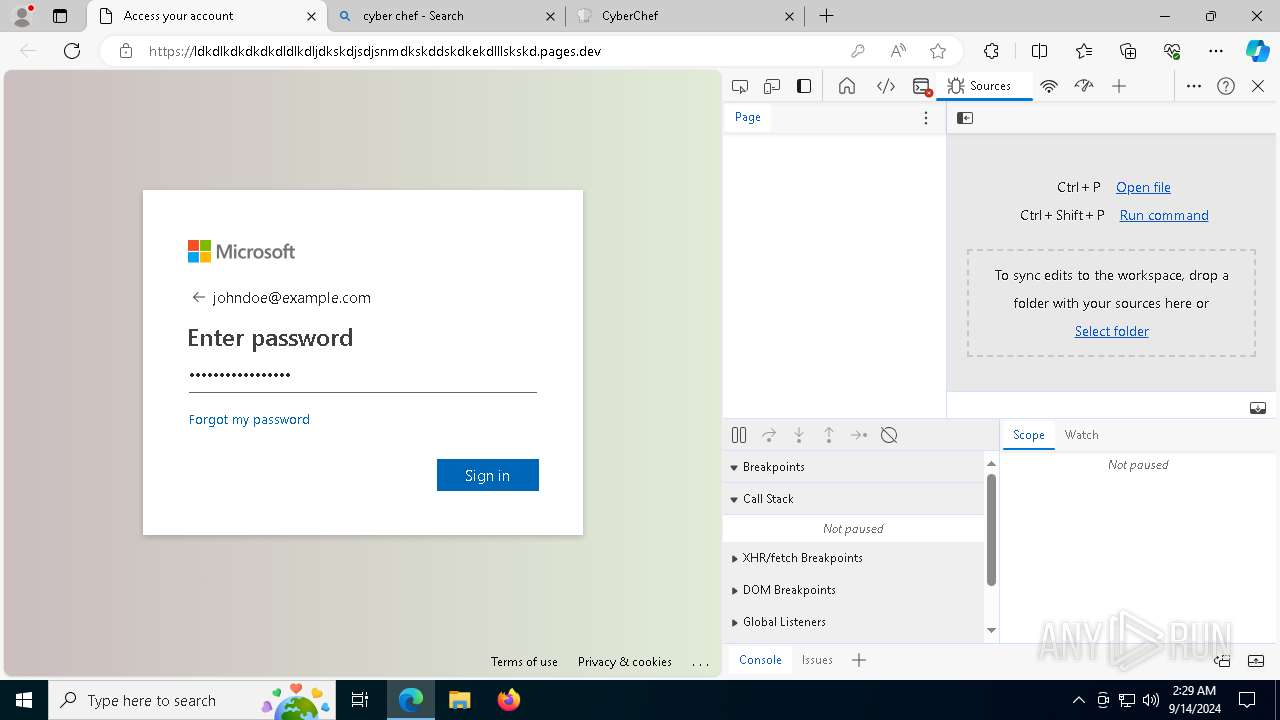Select the Page tab in Sources navigator
This screenshot has width=1280, height=720.
[x=748, y=117]
